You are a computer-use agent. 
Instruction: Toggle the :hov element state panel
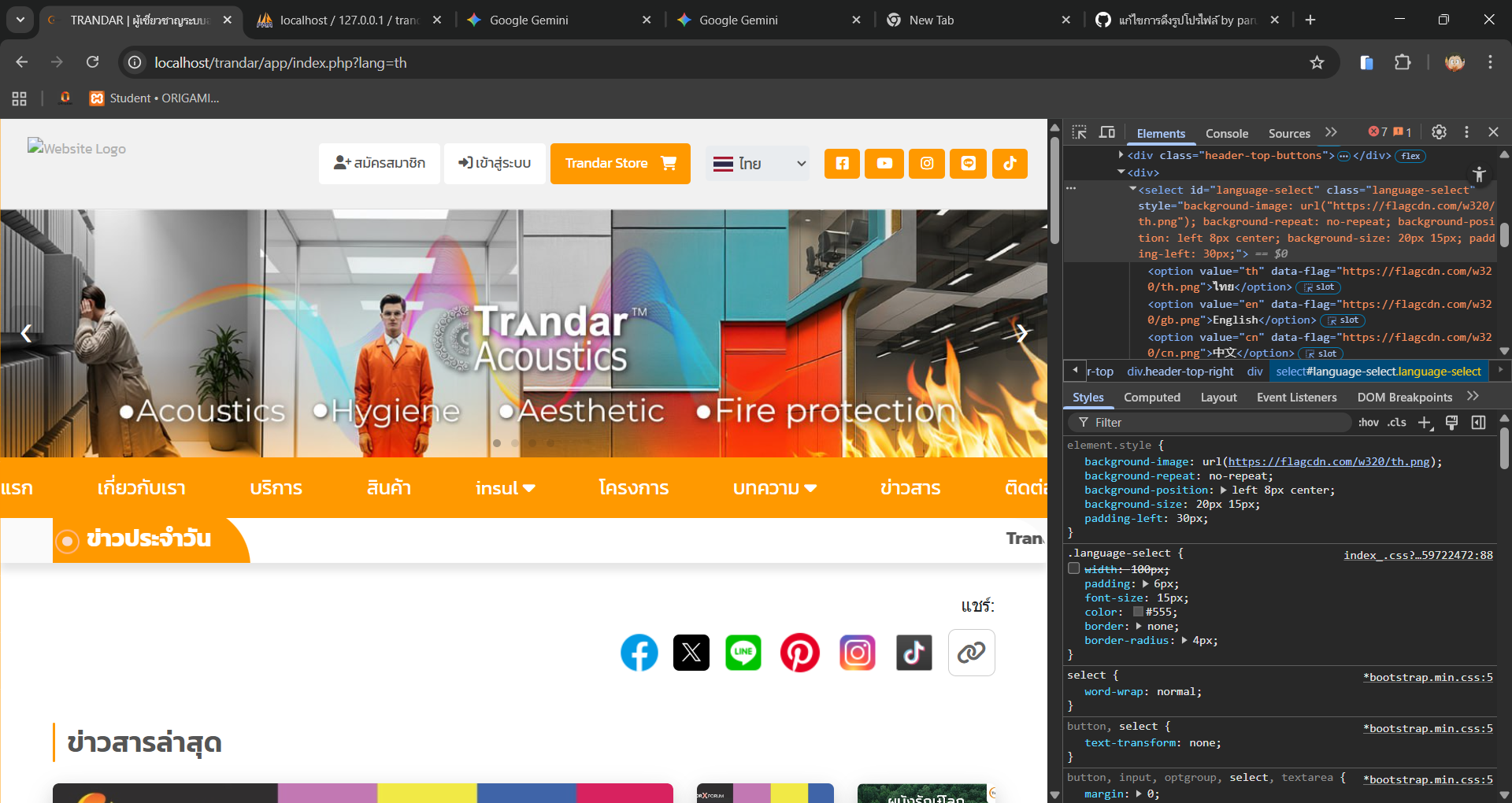(1368, 423)
